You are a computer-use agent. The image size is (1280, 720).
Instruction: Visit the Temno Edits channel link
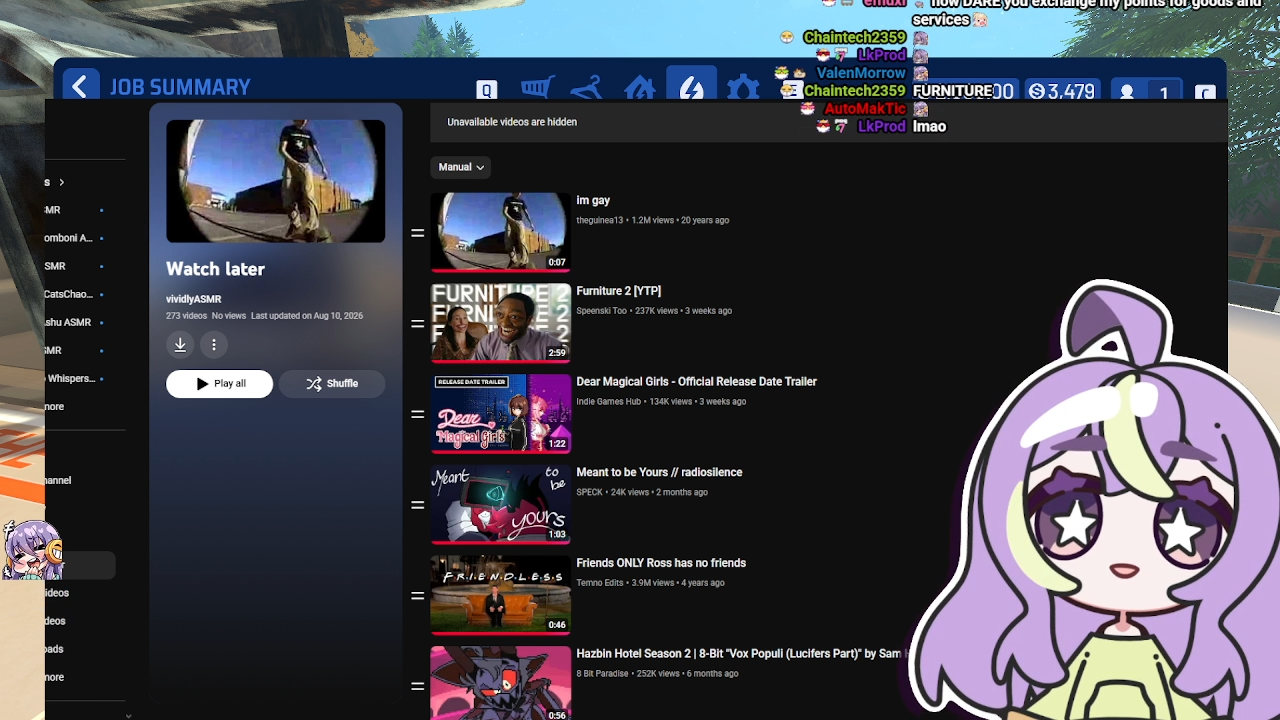pos(600,583)
